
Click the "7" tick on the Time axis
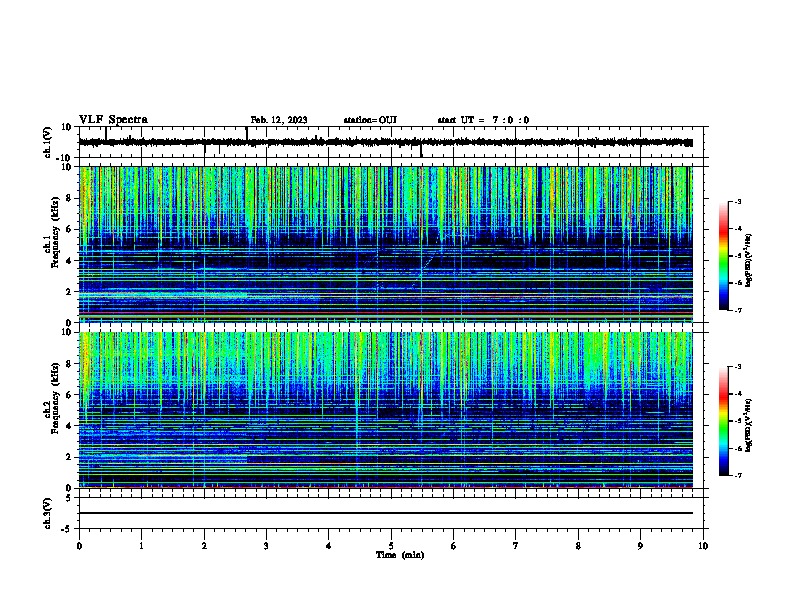(x=516, y=546)
